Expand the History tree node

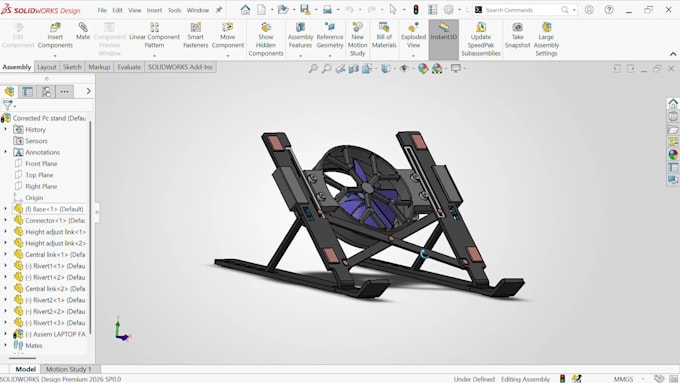(6, 129)
